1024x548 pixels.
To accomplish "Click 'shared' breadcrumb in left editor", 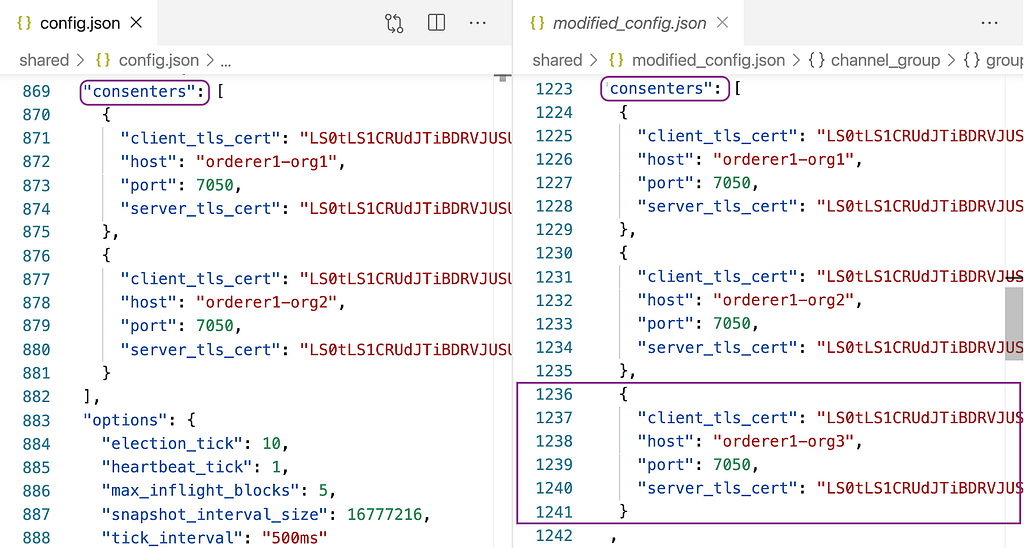I will point(44,61).
